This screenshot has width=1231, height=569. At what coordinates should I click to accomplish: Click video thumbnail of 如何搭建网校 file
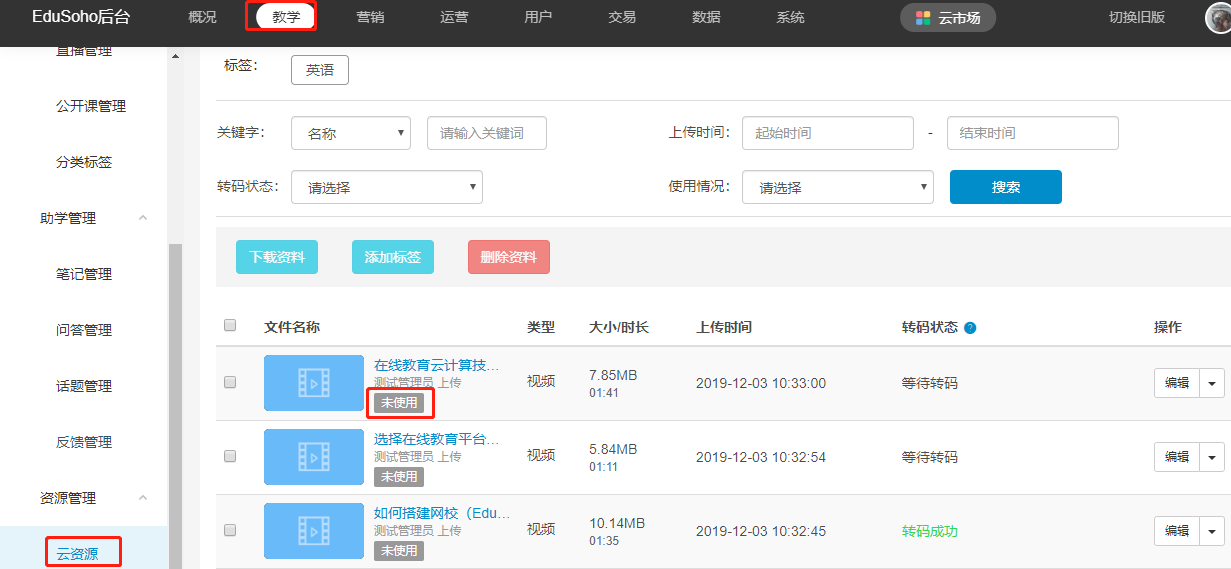pos(314,531)
